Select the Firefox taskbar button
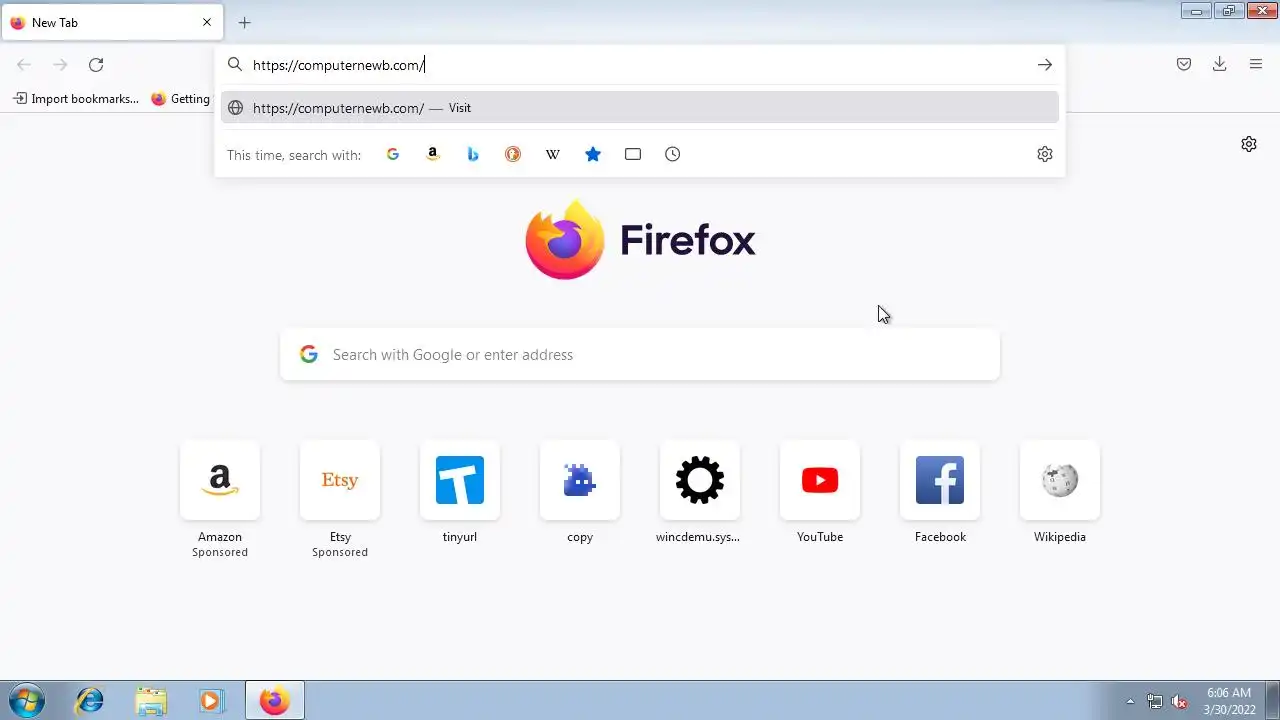1280x720 pixels. pyautogui.click(x=275, y=700)
